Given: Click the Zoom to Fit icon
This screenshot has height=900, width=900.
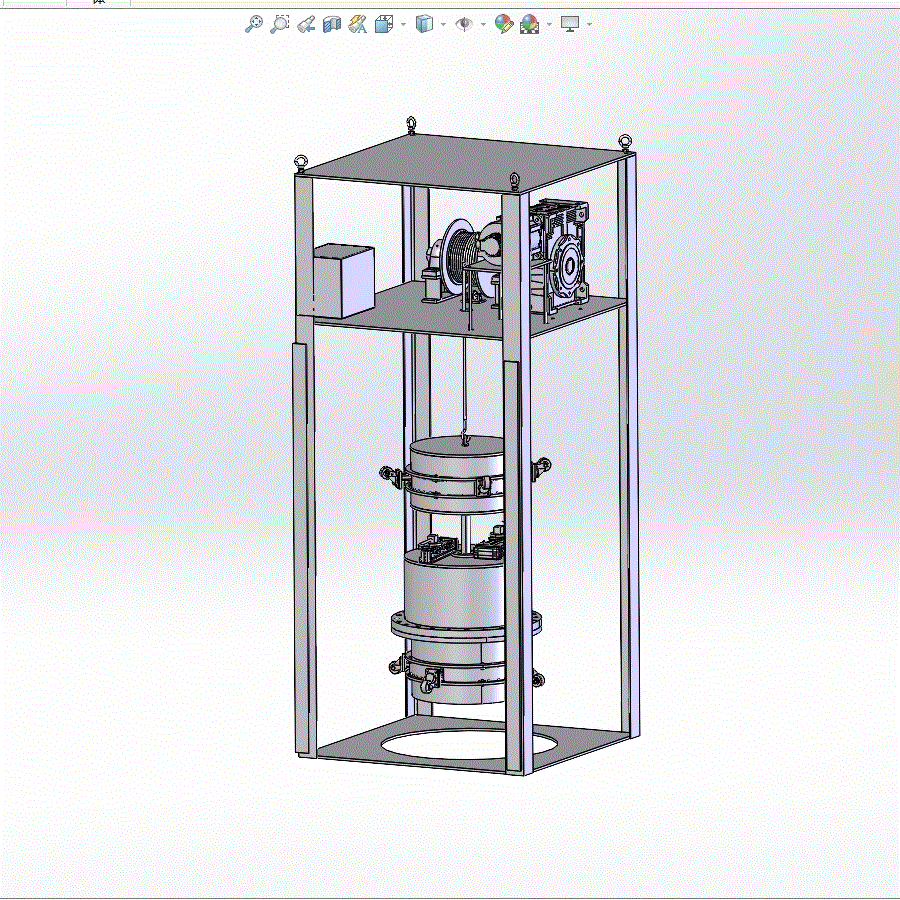Looking at the screenshot, I should [254, 24].
